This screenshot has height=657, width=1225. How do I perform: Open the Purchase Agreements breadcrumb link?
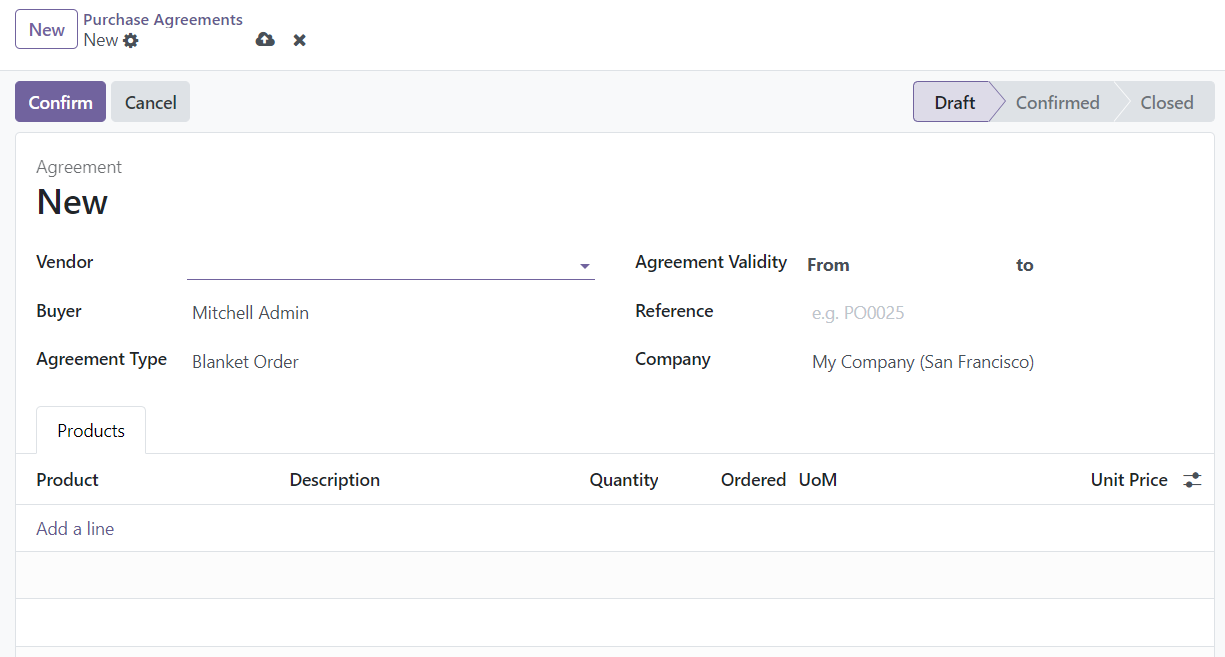(x=163, y=19)
